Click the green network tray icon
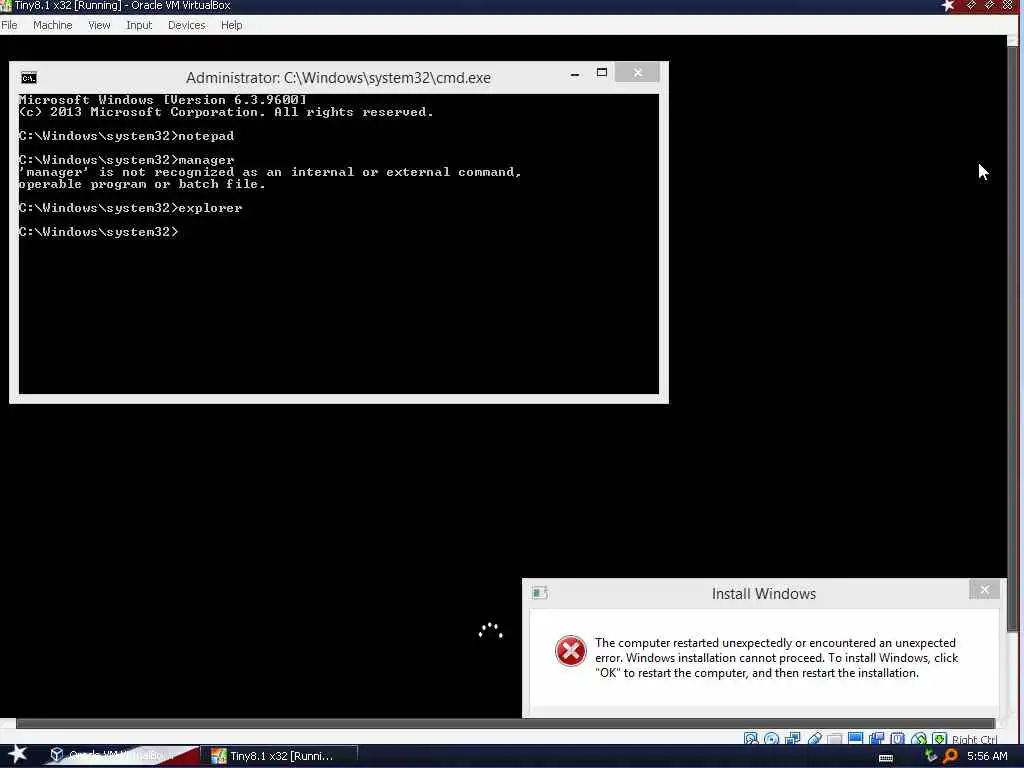Screen dimensions: 1024x768 [931, 756]
